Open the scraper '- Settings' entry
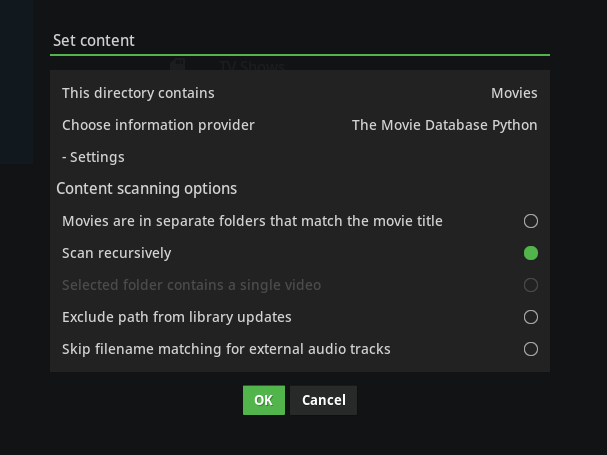This screenshot has height=455, width=607. coord(93,157)
